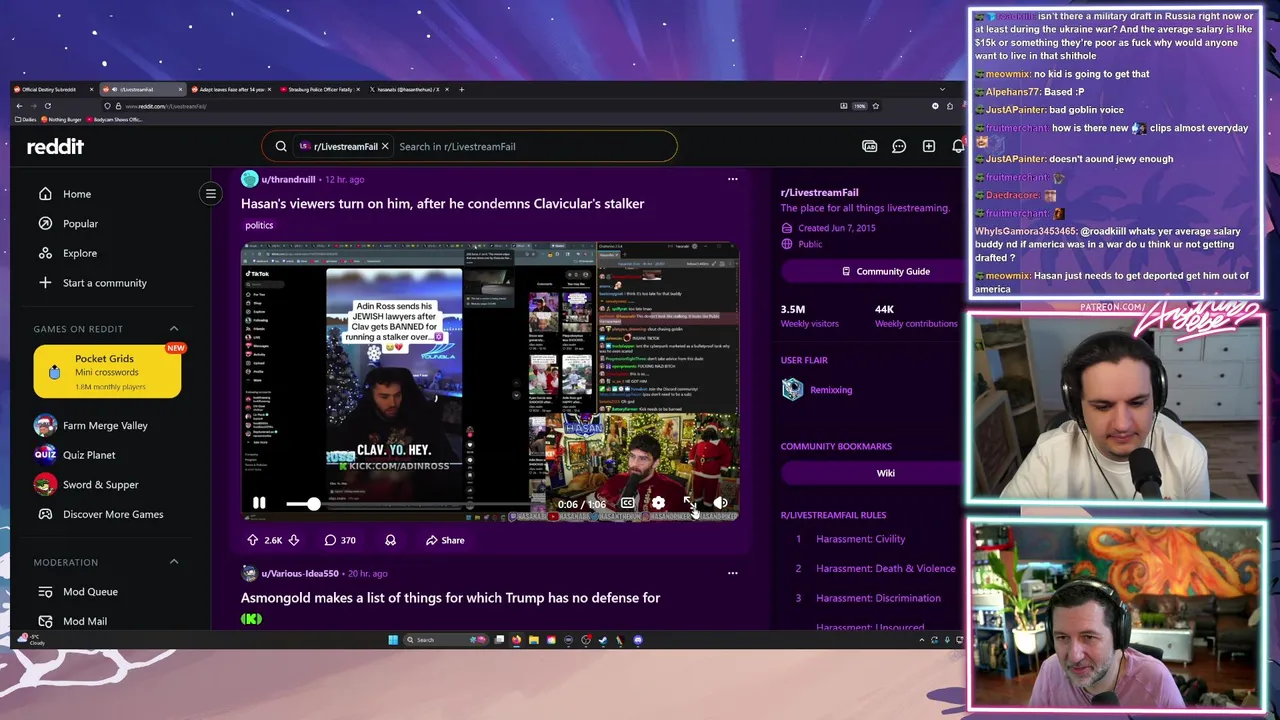Open the Dailies bookmarks folder
This screenshot has height=720, width=1280.
tap(26, 120)
